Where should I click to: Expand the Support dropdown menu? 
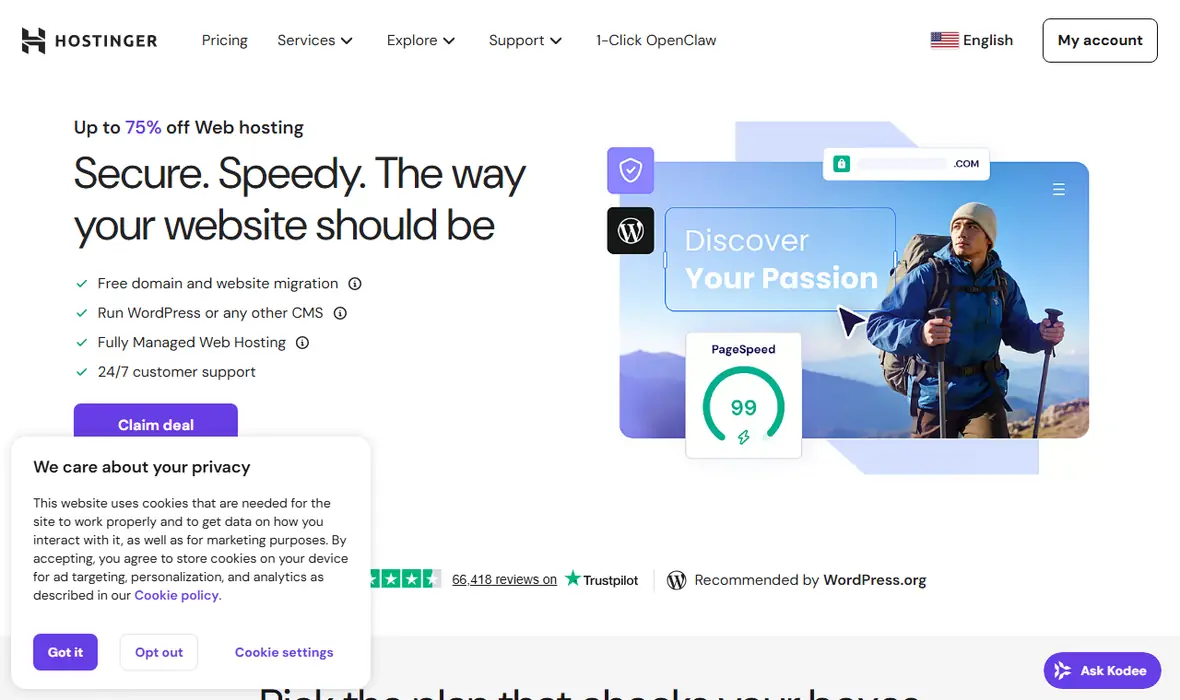pyautogui.click(x=525, y=41)
